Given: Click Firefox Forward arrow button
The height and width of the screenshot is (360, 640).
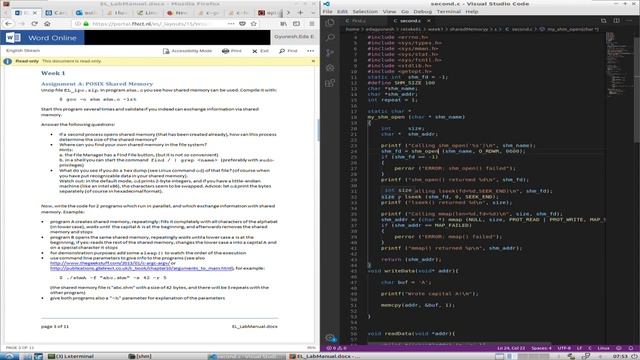Looking at the screenshot, I should coord(22,24).
